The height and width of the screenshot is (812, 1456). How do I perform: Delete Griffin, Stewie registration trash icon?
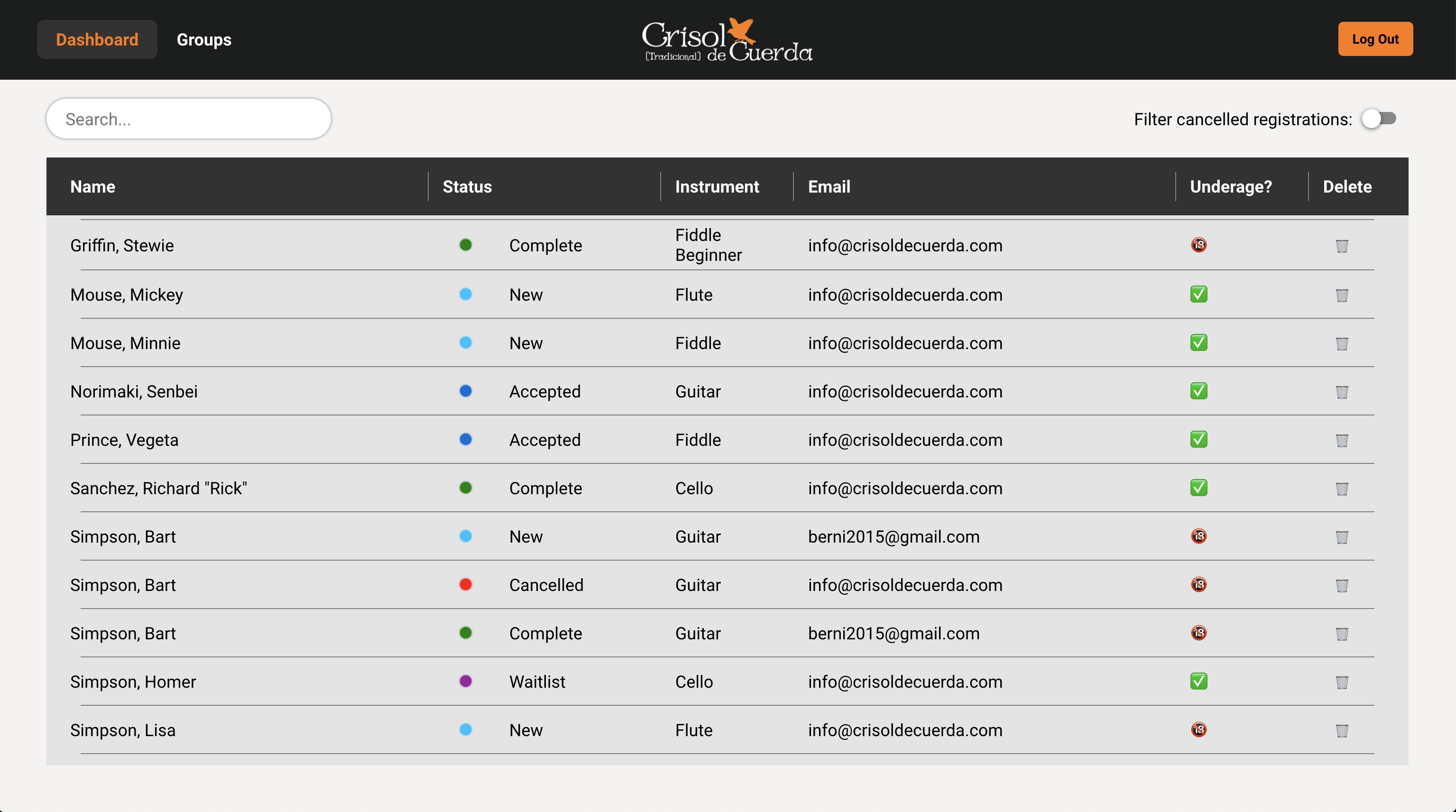pos(1342,246)
